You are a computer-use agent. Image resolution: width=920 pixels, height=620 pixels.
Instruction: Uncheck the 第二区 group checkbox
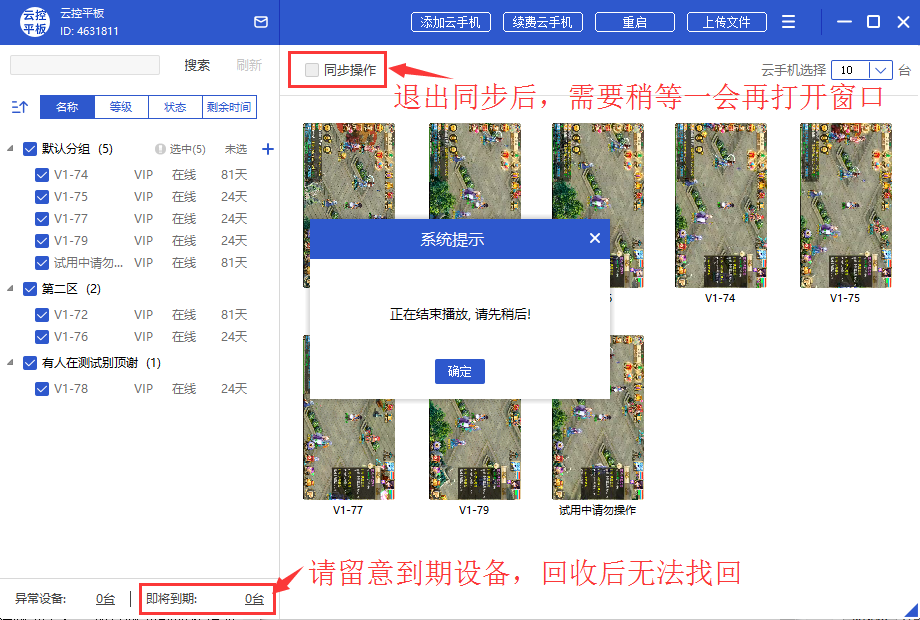point(30,289)
